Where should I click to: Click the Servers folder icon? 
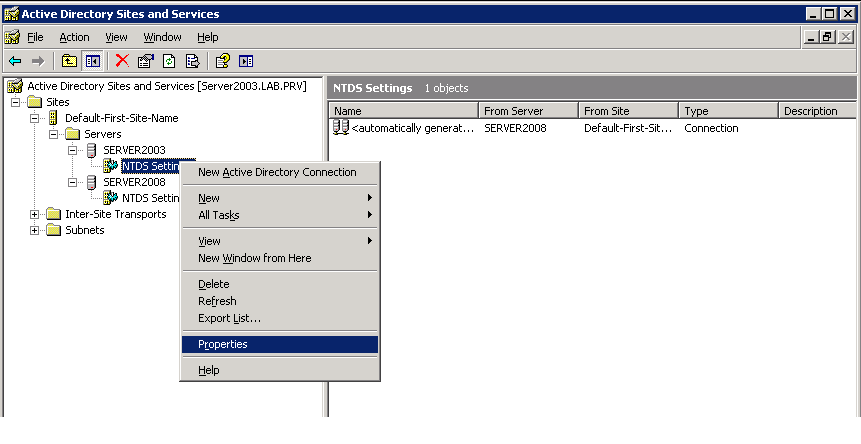pyautogui.click(x=72, y=134)
